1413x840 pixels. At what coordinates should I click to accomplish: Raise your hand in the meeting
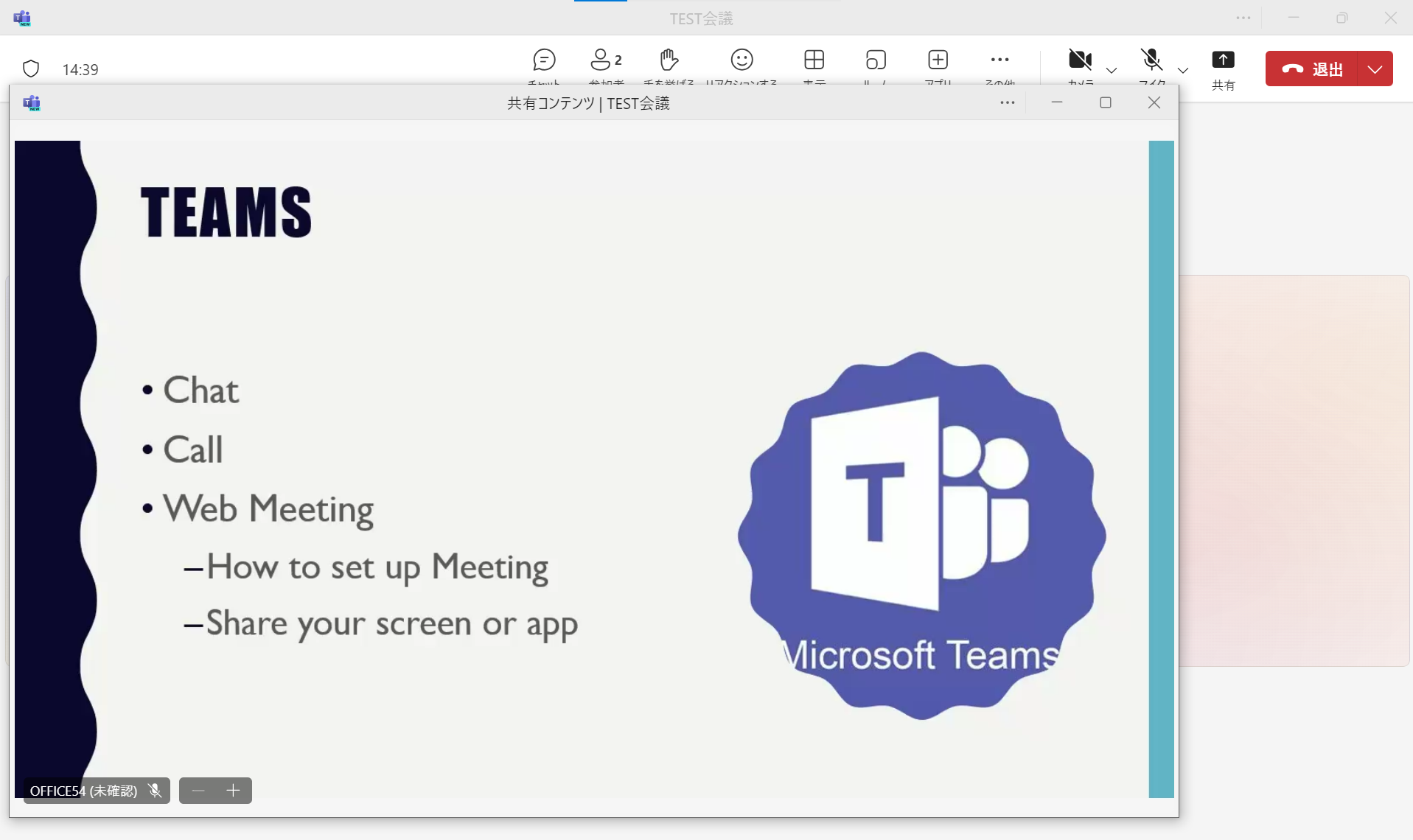tap(669, 60)
